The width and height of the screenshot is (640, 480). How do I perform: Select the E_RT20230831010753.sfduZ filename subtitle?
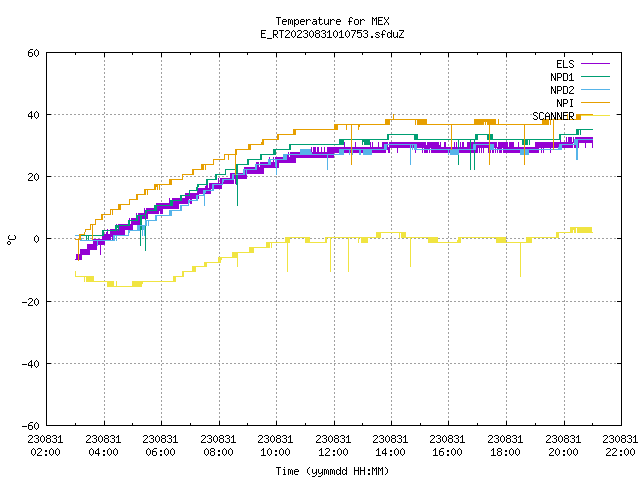[332, 34]
